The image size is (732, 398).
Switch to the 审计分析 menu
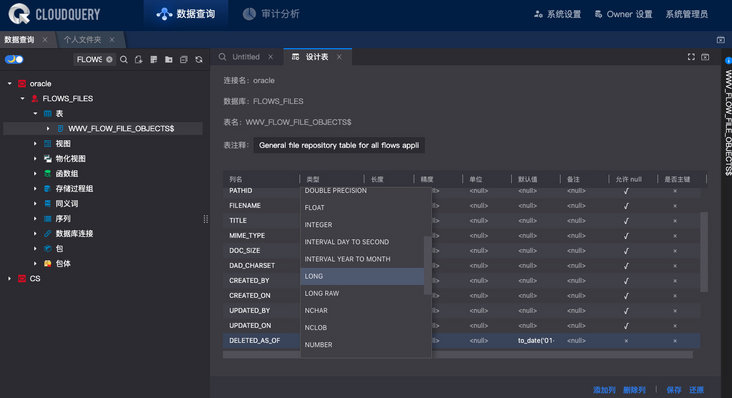(x=271, y=14)
